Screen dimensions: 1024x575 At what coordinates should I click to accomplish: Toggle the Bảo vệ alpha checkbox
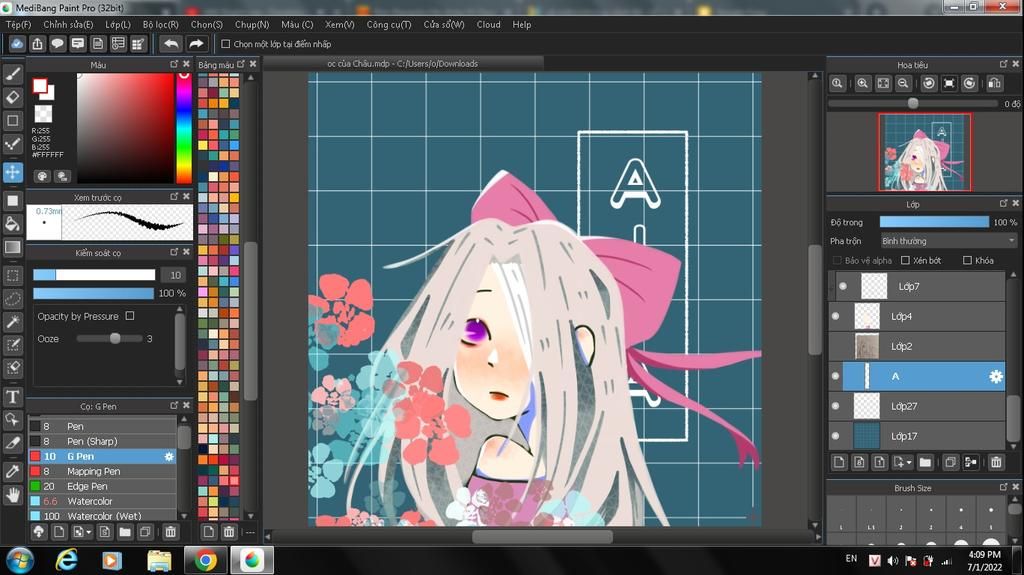(x=837, y=260)
